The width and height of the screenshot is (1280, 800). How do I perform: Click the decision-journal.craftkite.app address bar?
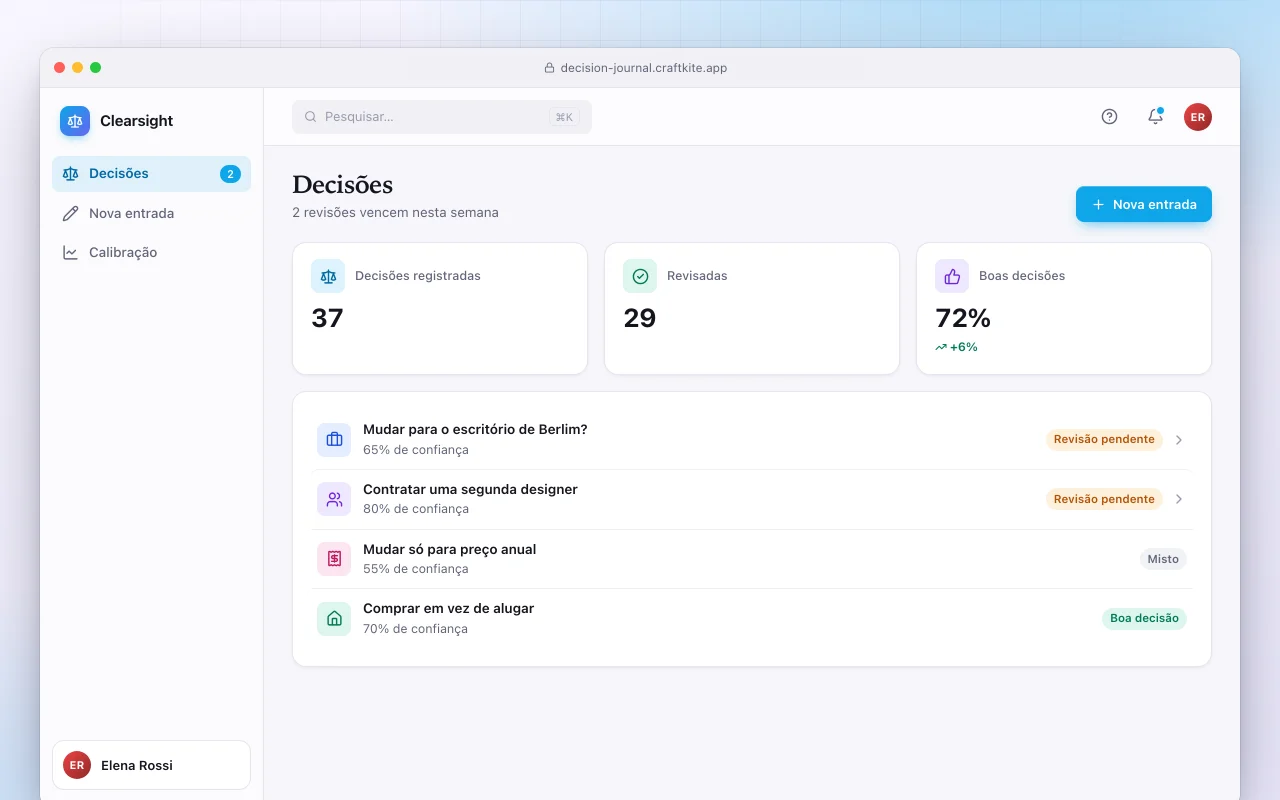(x=636, y=68)
